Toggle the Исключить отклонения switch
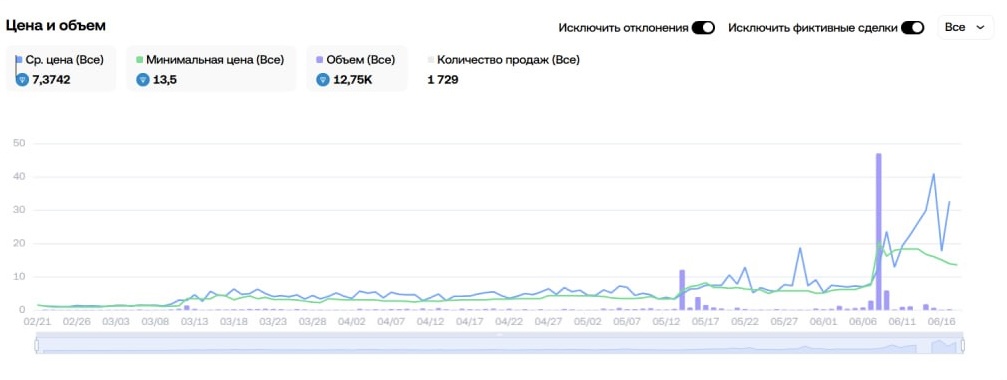Screen dimensions: 1007x380 pyautogui.click(x=703, y=28)
